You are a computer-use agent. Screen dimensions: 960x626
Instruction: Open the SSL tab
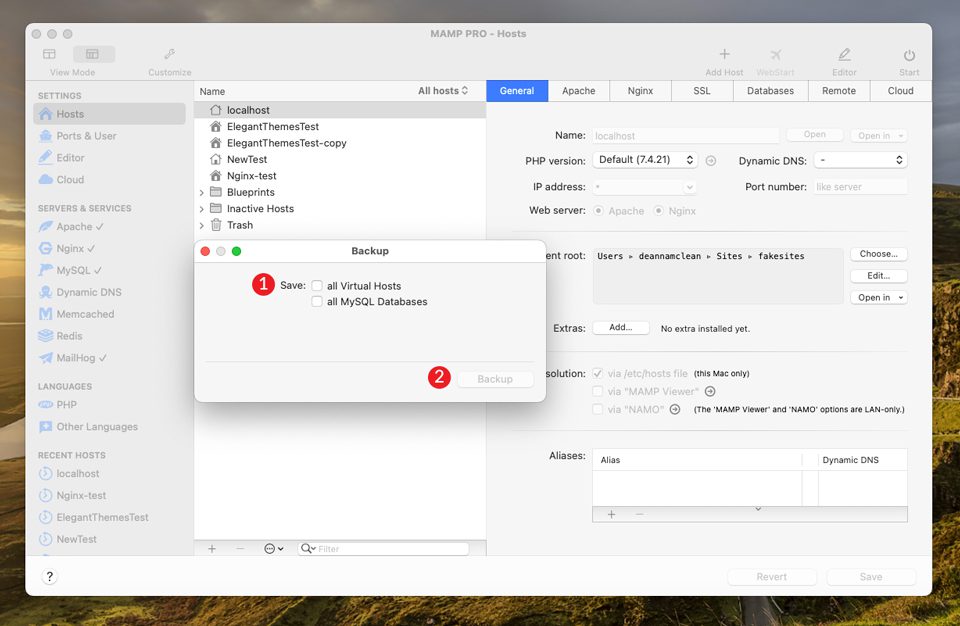701,90
